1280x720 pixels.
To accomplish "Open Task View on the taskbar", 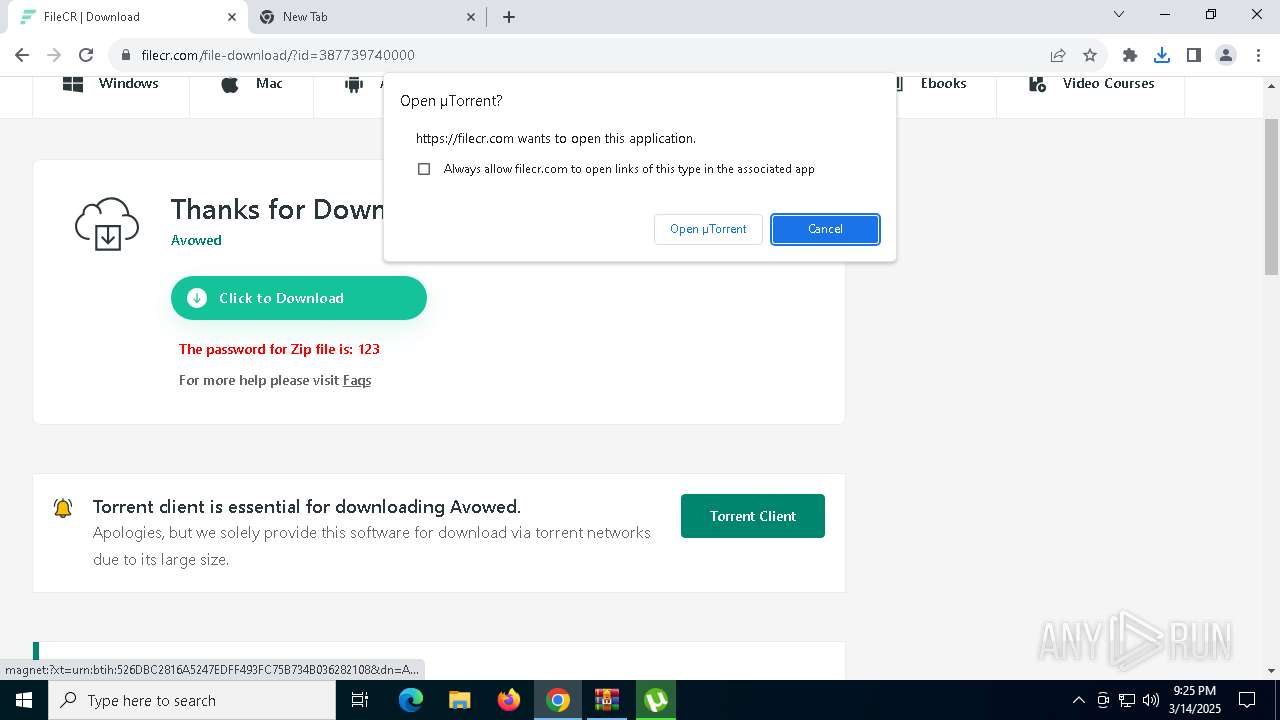I will click(x=360, y=700).
